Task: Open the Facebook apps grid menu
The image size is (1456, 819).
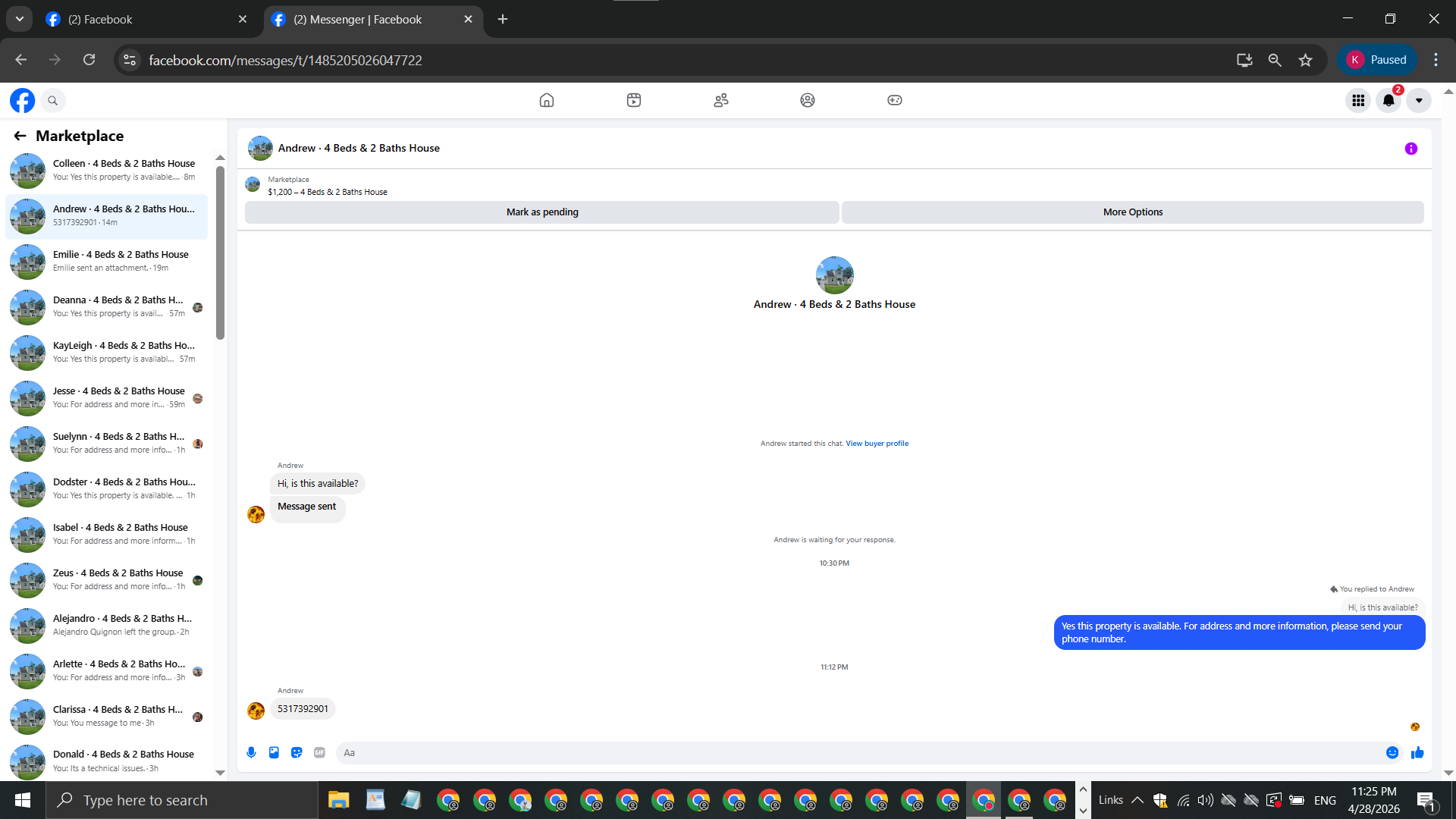Action: tap(1358, 100)
